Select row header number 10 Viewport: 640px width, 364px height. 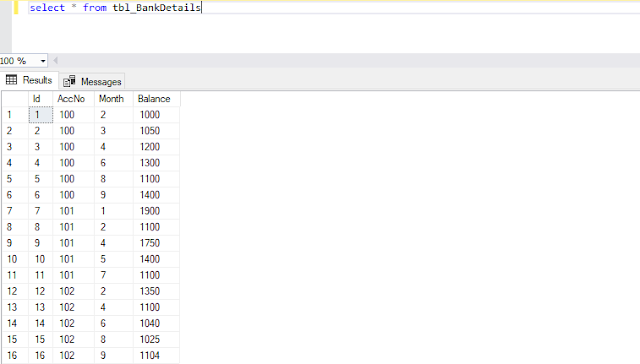[x=16, y=259]
